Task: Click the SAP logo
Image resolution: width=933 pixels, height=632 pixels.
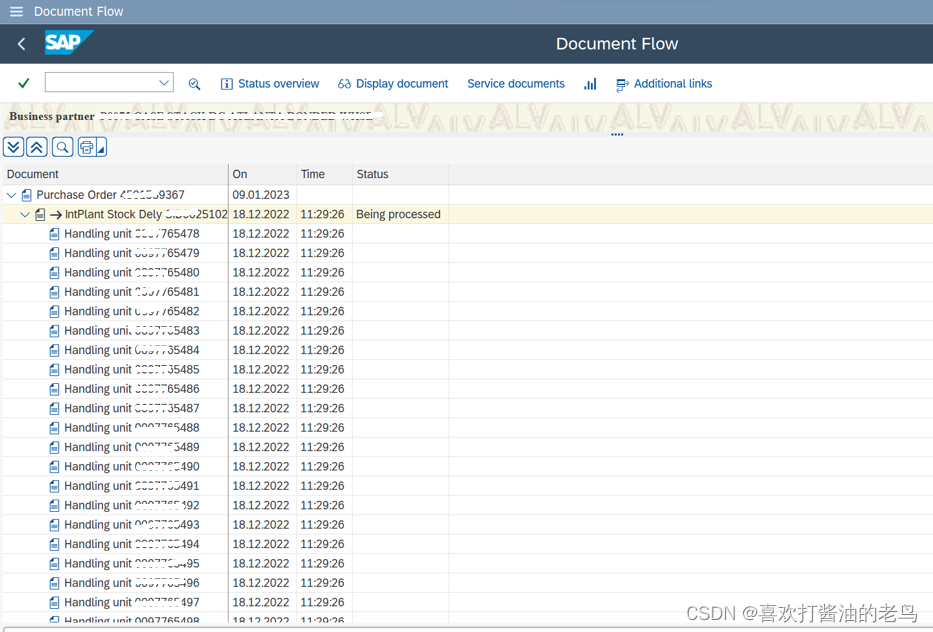Action: point(68,43)
